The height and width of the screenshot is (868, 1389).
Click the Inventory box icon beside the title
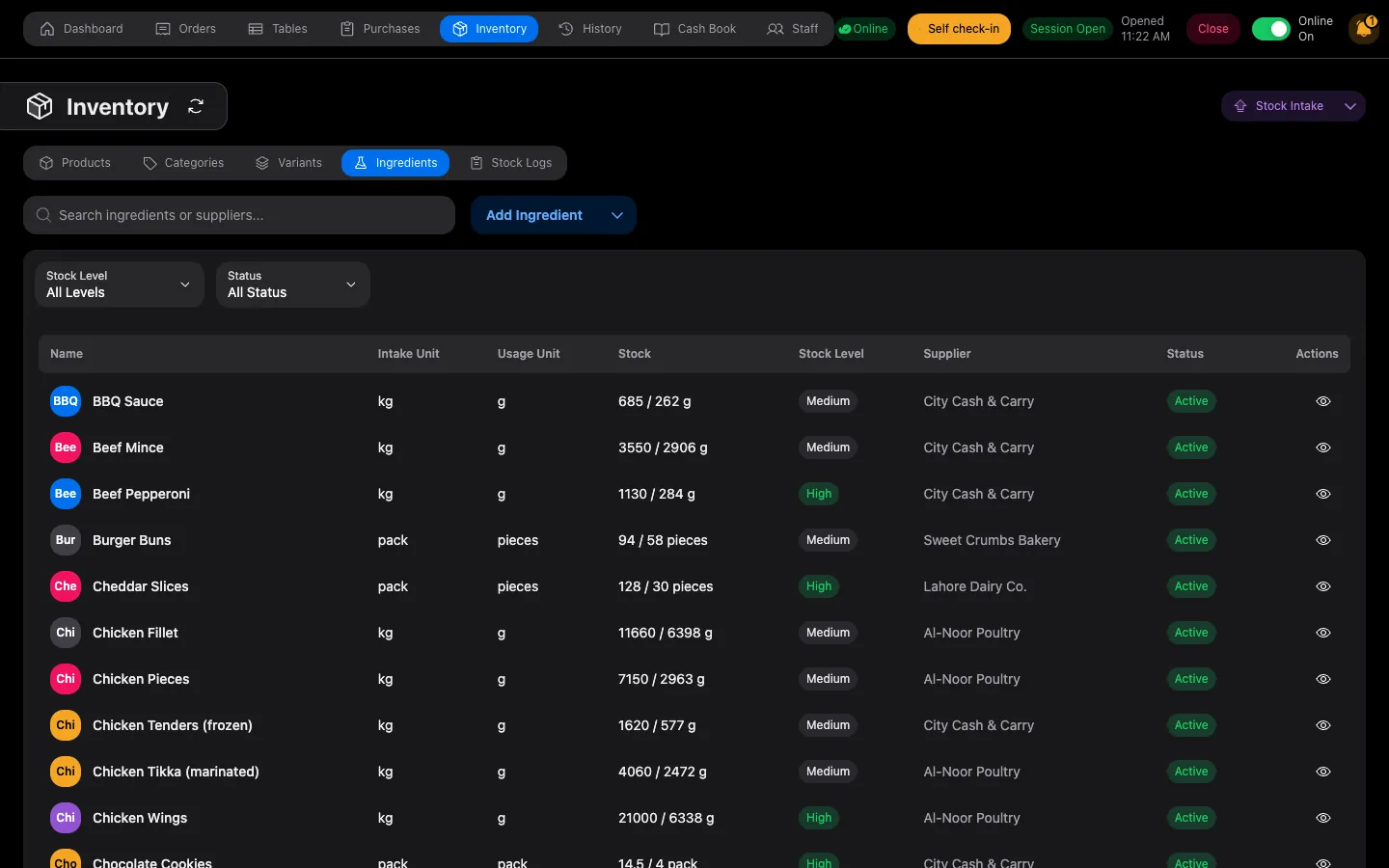point(40,106)
